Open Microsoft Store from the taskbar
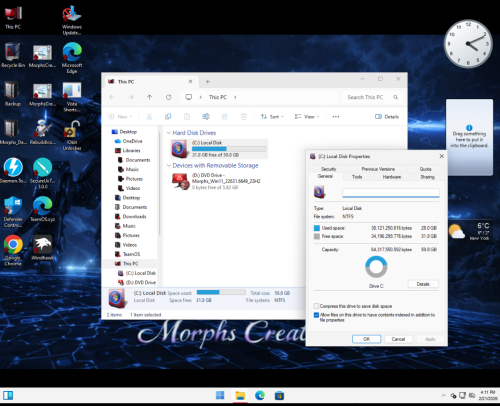Image resolution: width=500 pixels, height=406 pixels. [279, 396]
